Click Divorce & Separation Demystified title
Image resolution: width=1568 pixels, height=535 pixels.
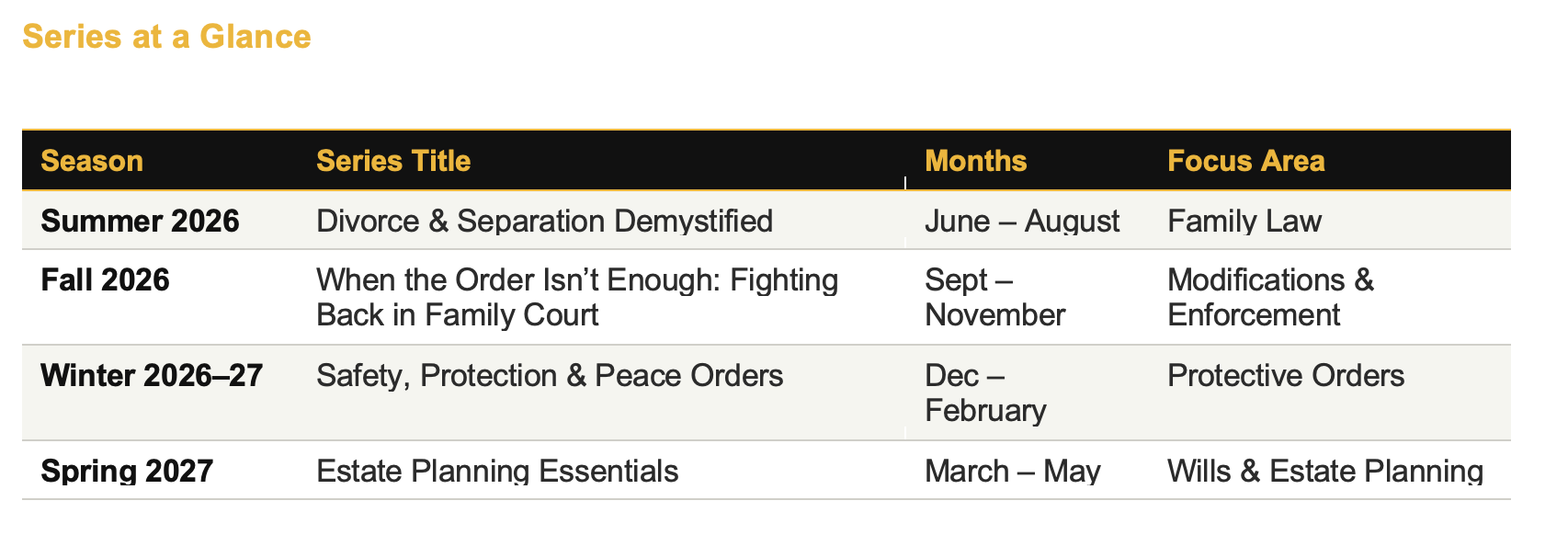point(544,221)
